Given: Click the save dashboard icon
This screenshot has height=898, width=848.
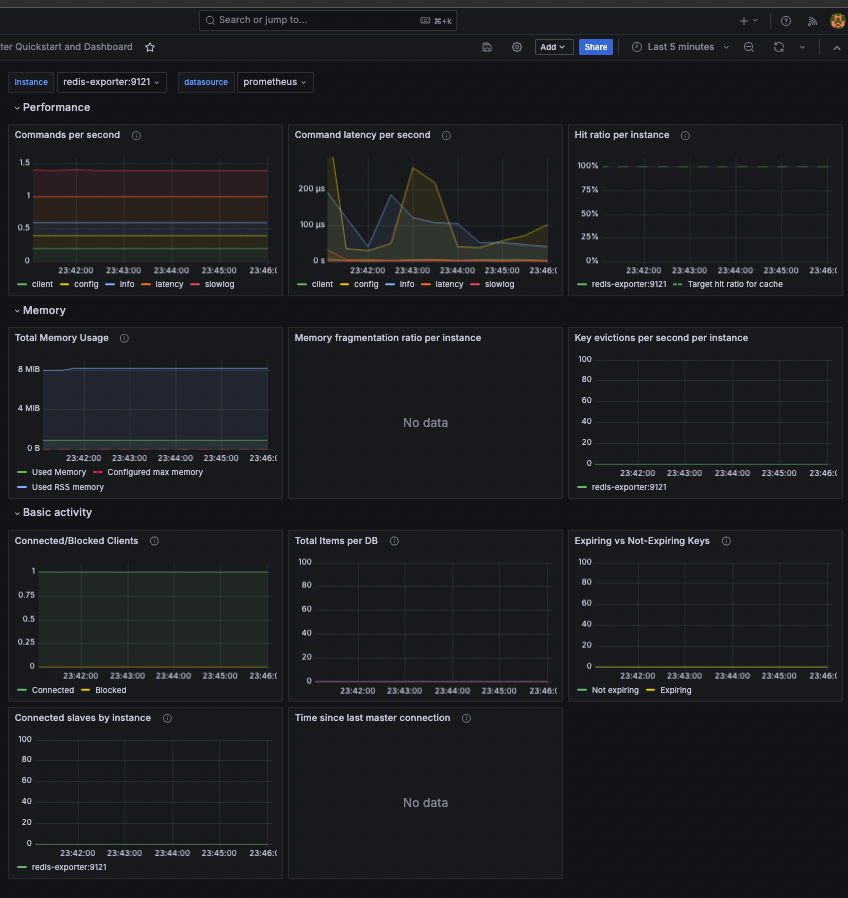Looking at the screenshot, I should click(x=487, y=48).
